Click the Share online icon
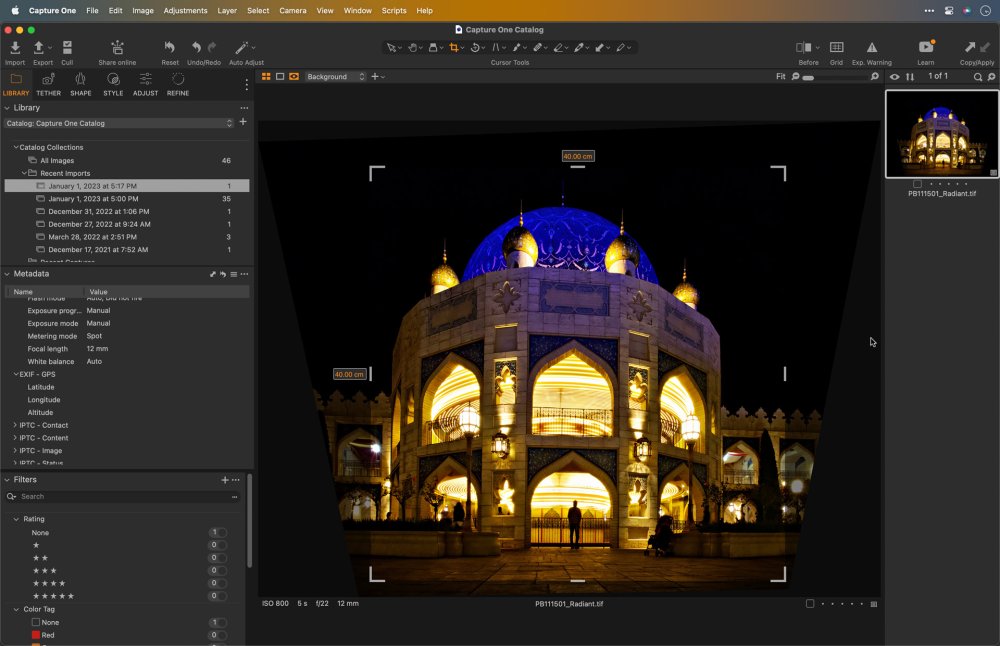 tap(117, 48)
